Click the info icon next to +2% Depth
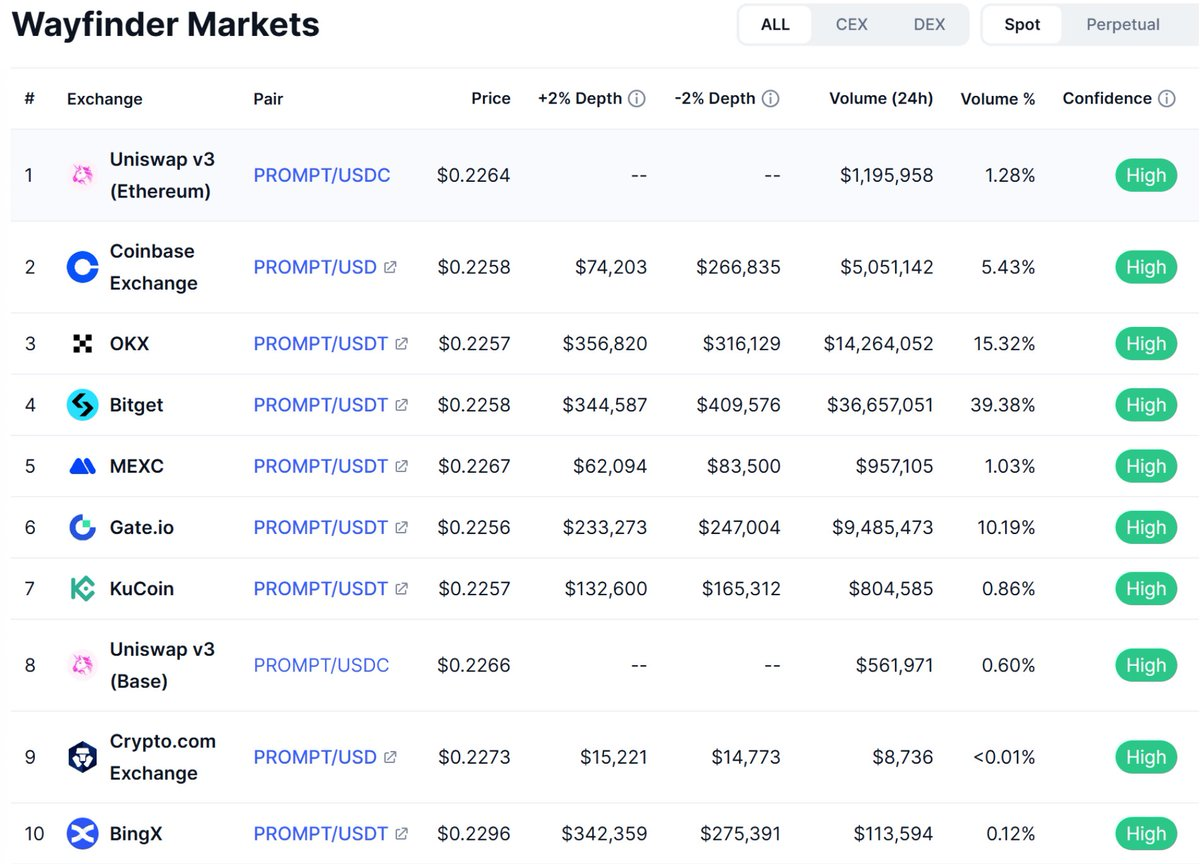This screenshot has height=864, width=1200. 637,99
